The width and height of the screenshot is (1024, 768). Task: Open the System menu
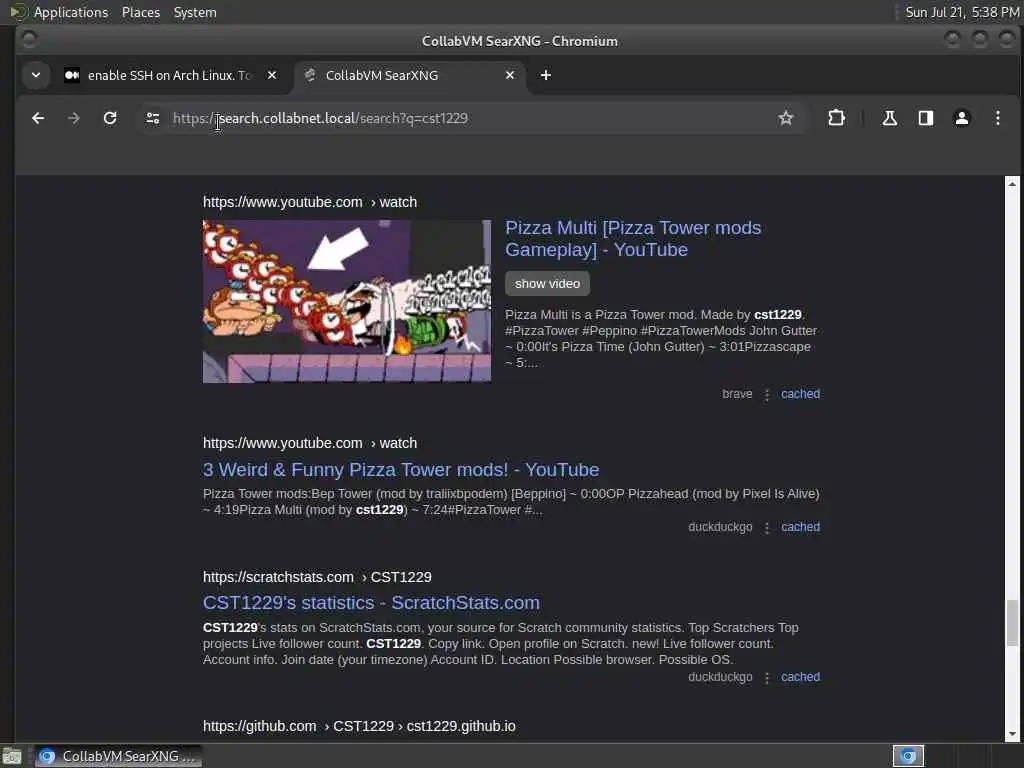point(195,12)
